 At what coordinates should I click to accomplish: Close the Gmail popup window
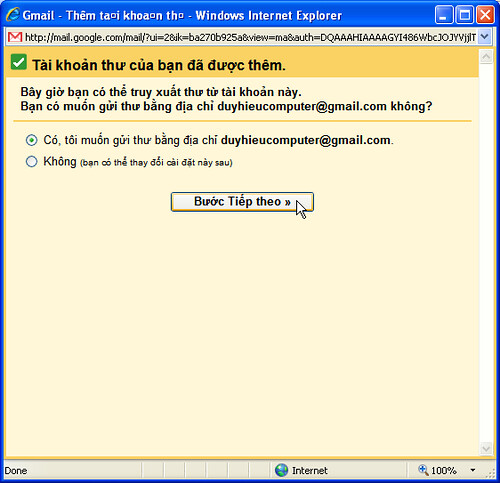[x=485, y=15]
